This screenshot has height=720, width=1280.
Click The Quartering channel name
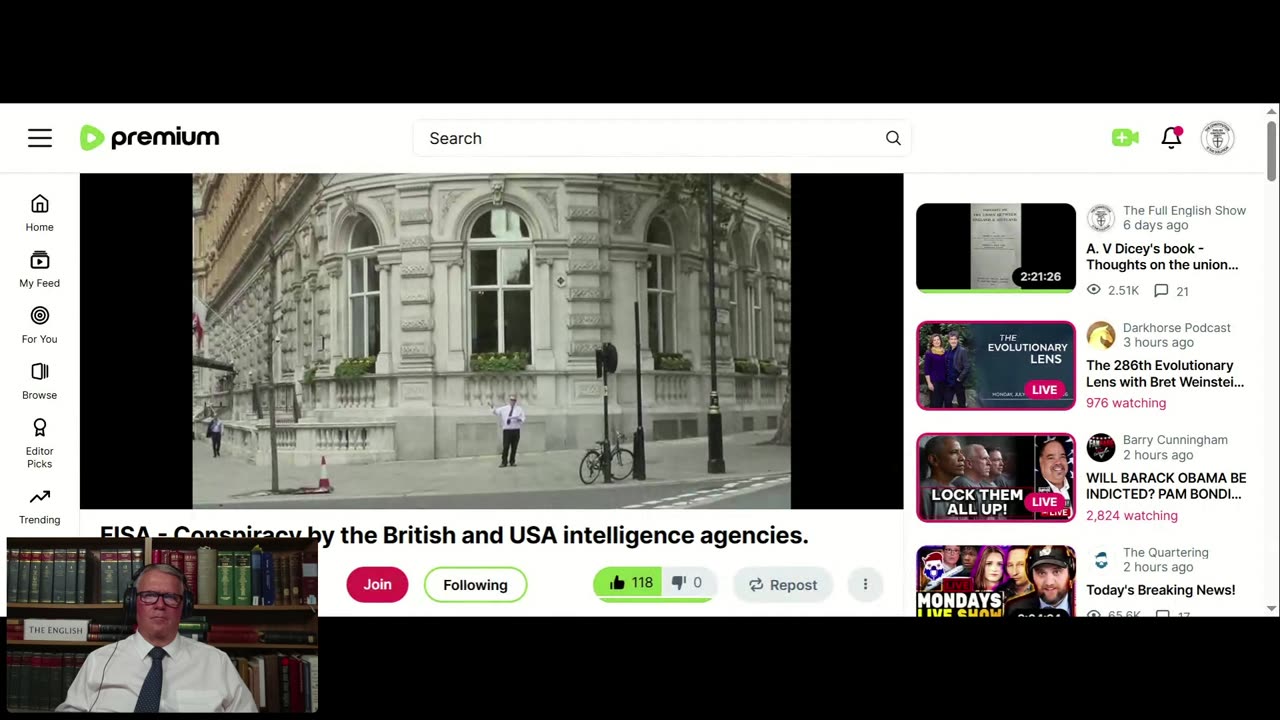pyautogui.click(x=1166, y=552)
